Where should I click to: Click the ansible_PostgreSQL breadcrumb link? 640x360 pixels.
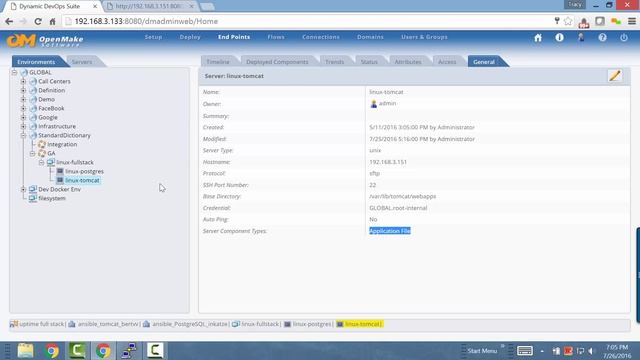click(x=189, y=324)
